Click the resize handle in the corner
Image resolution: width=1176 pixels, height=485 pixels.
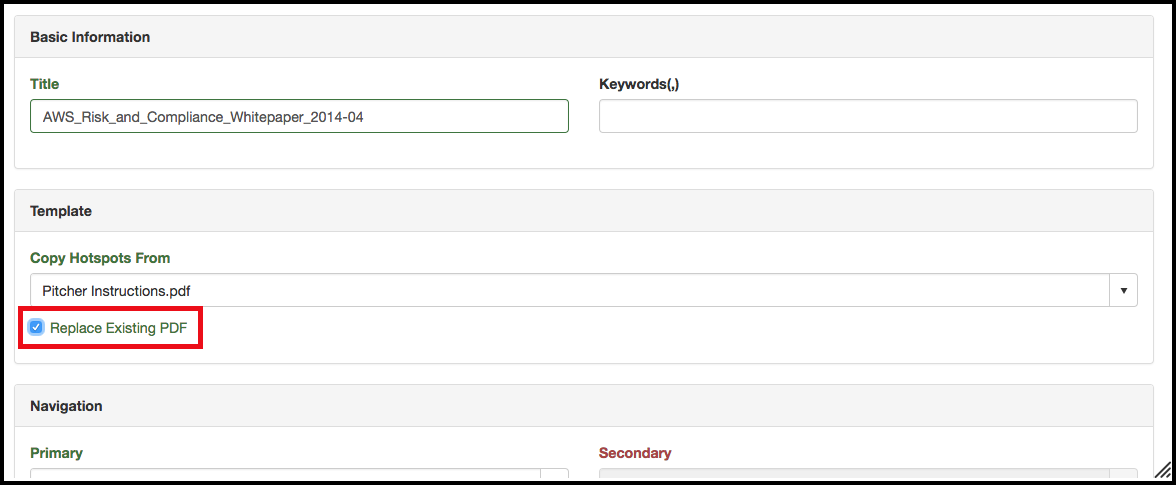[x=1163, y=471]
